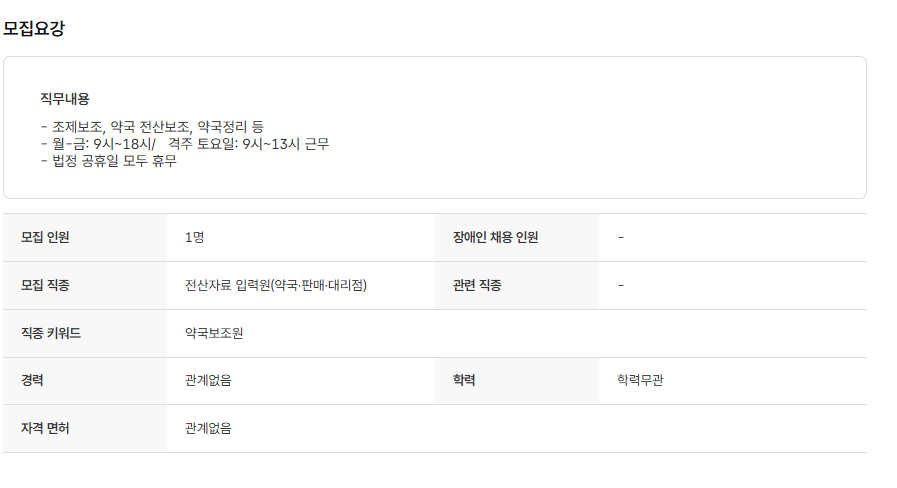
Task: Select the 직무내용 label in the box
Action: pos(65,98)
